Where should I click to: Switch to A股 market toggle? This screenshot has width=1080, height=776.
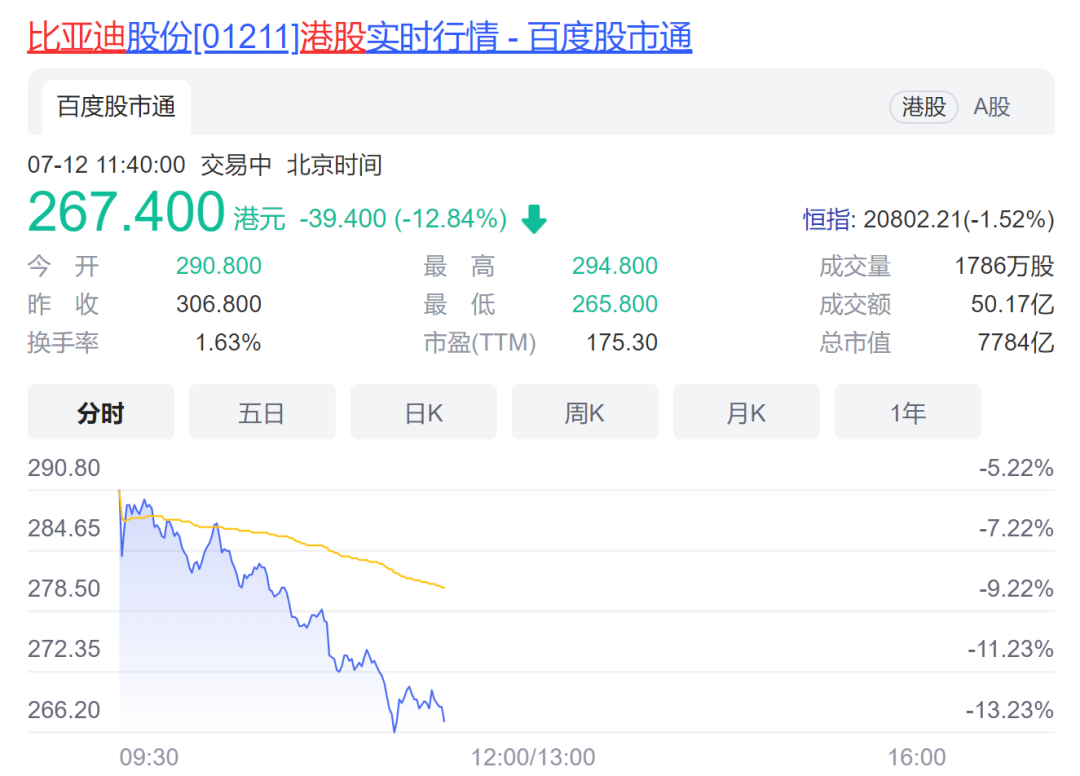pyautogui.click(x=992, y=107)
